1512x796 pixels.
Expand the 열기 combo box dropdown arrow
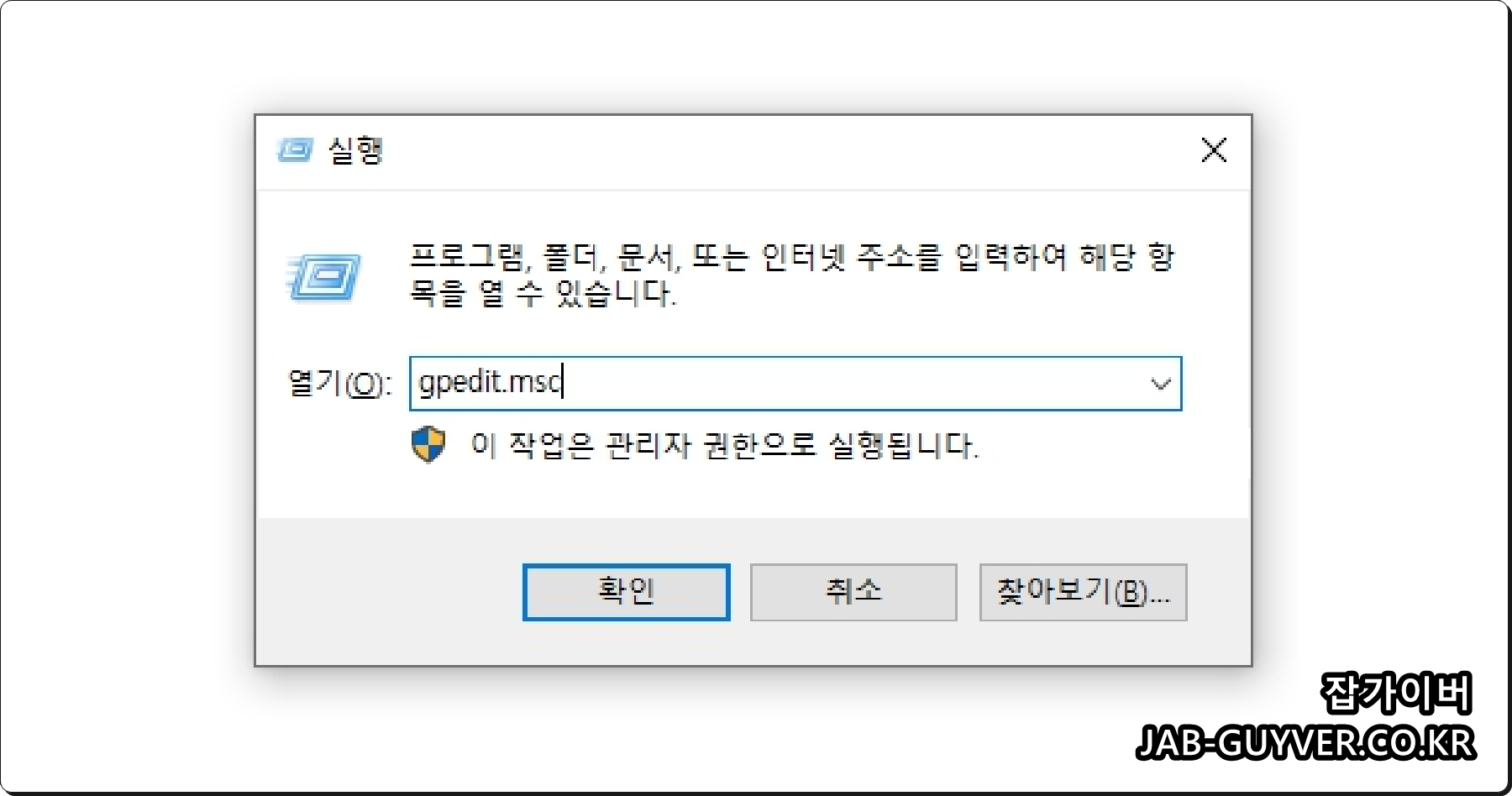pos(1161,385)
